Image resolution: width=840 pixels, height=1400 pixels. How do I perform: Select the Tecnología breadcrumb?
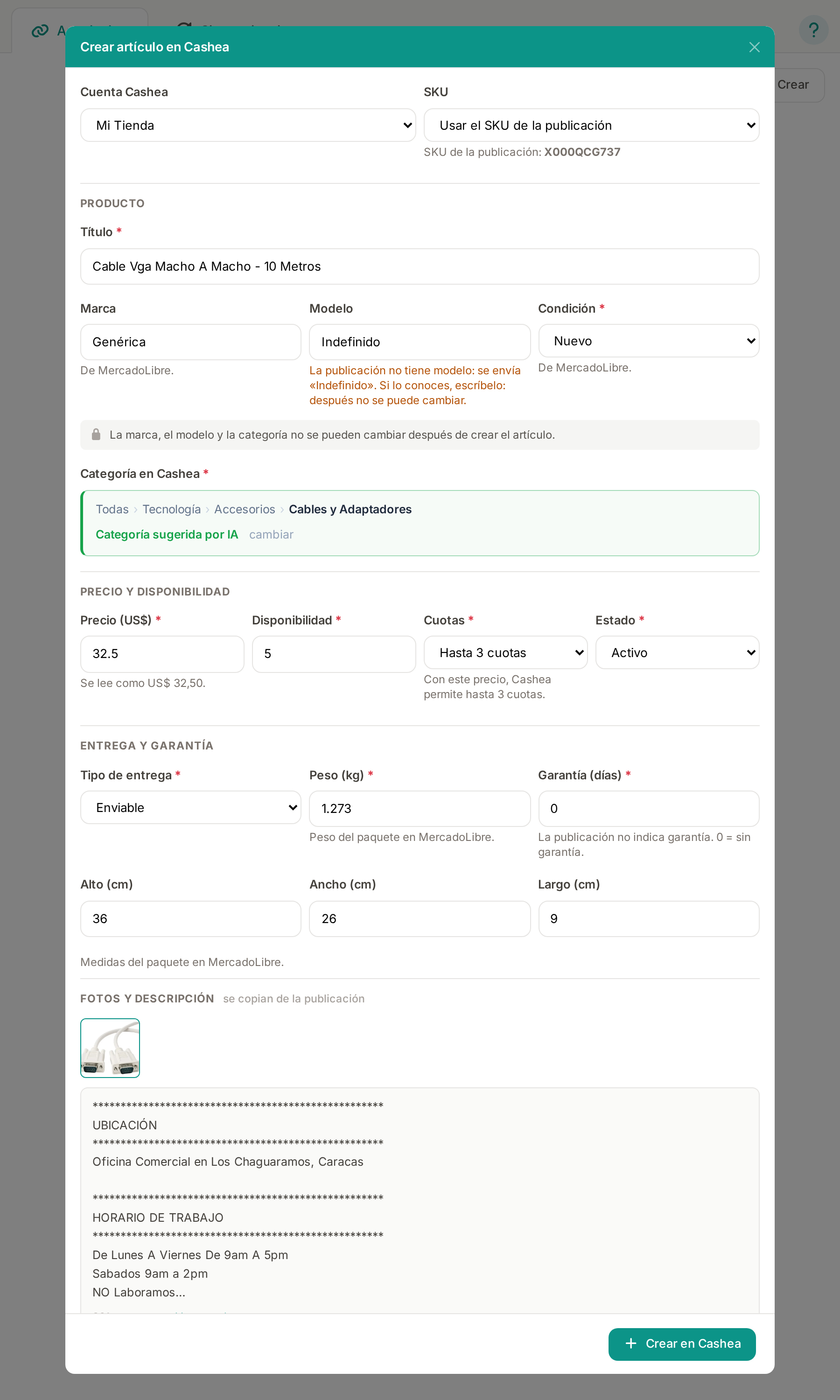(x=172, y=509)
